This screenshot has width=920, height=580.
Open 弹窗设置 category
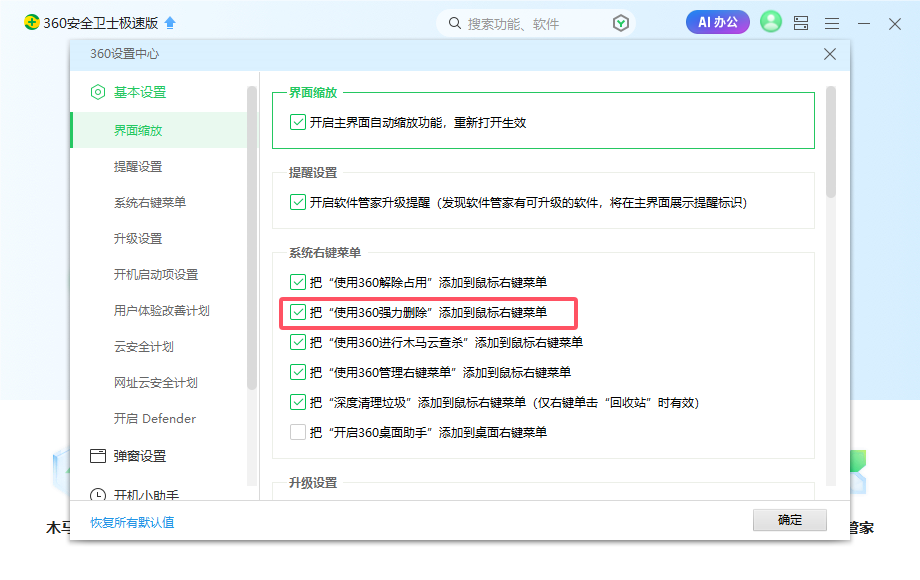(x=140, y=456)
